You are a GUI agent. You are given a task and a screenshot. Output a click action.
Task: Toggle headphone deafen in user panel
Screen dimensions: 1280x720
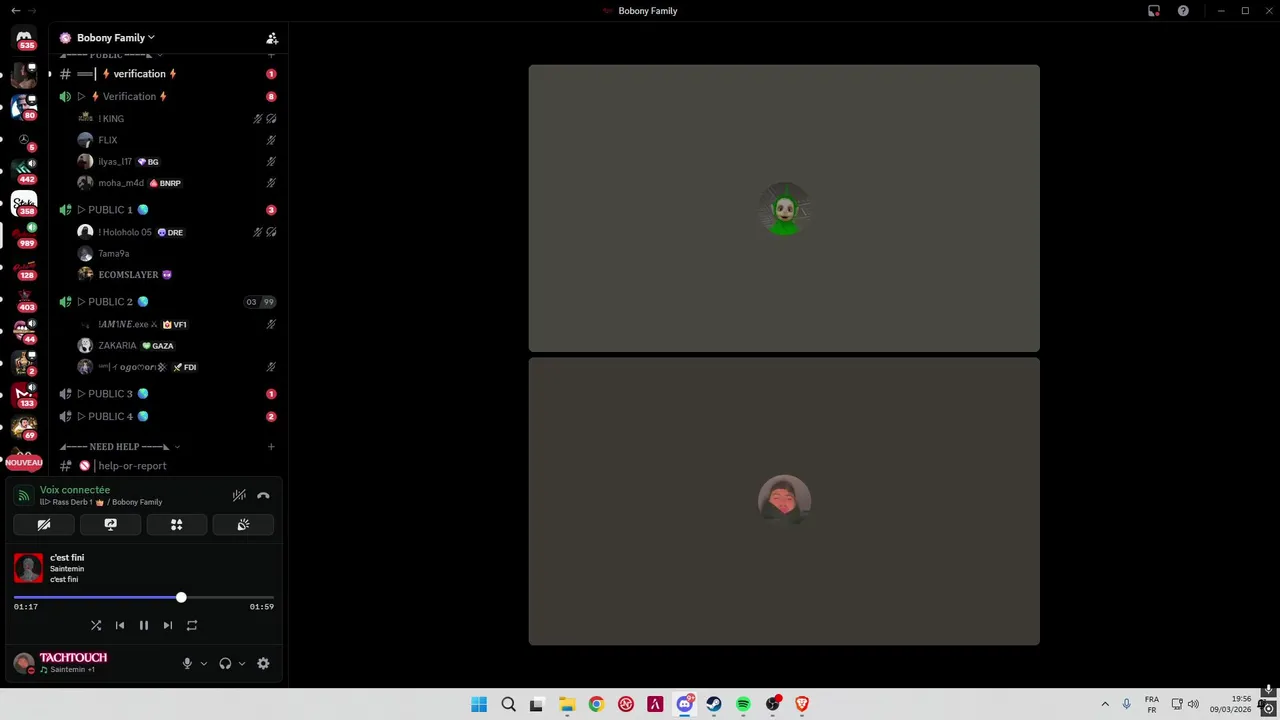pos(225,663)
